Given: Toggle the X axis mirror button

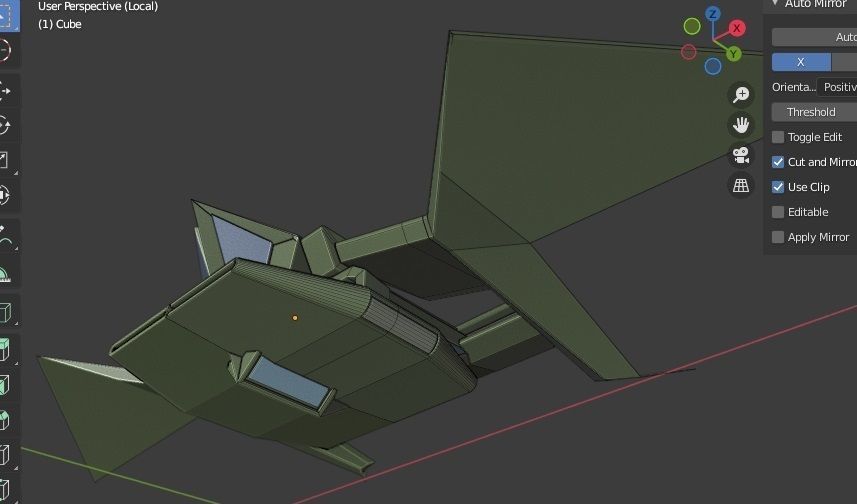Looking at the screenshot, I should tap(801, 62).
